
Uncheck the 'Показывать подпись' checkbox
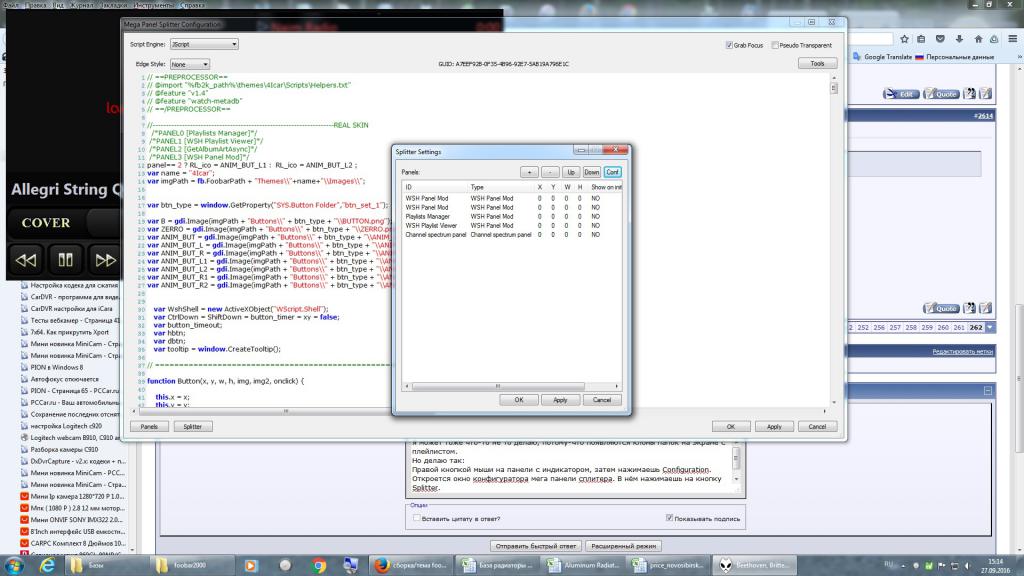pyautogui.click(x=670, y=519)
